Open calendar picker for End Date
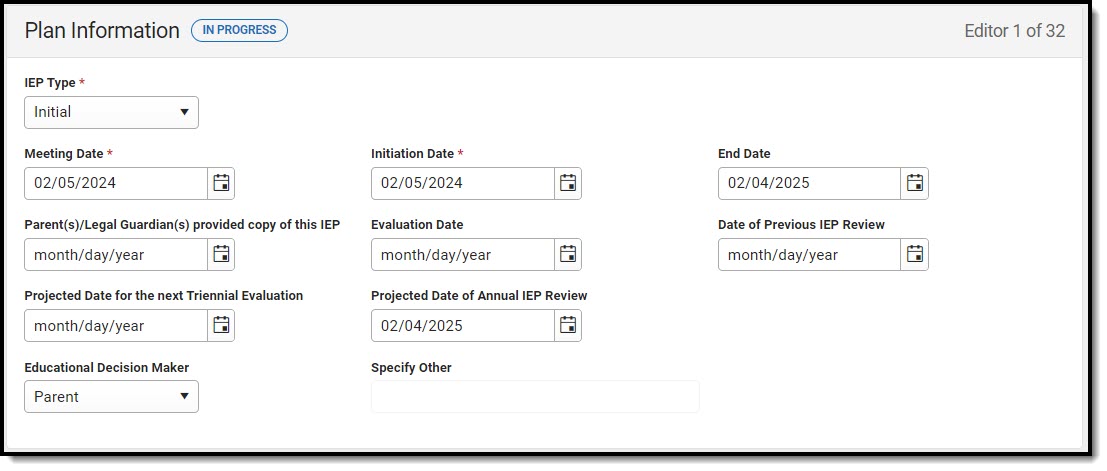This screenshot has height=471, width=1107. 915,184
